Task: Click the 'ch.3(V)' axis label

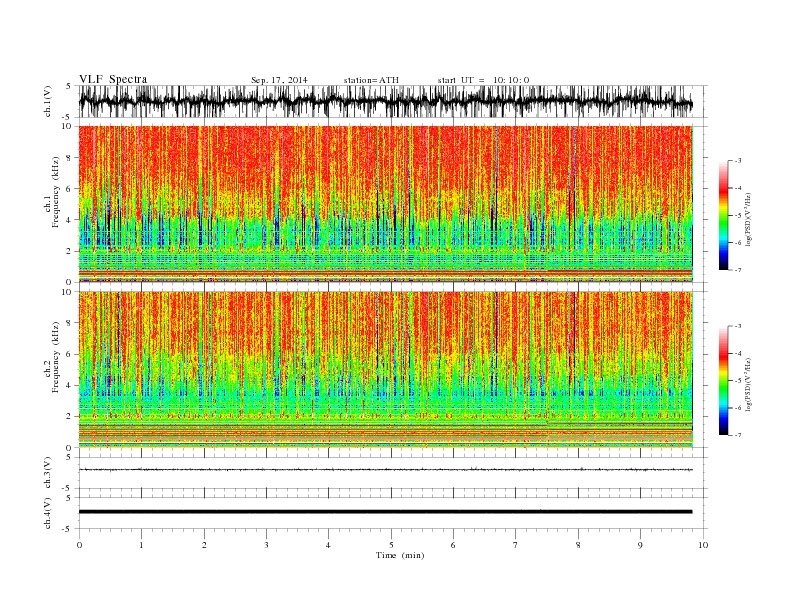Action: pos(48,473)
